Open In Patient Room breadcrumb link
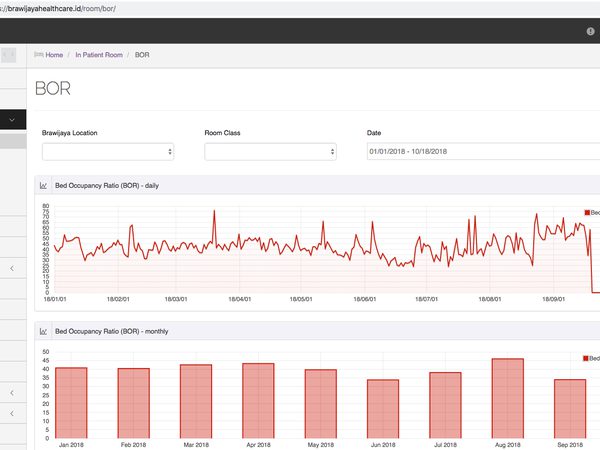The image size is (600, 450). (x=99, y=55)
